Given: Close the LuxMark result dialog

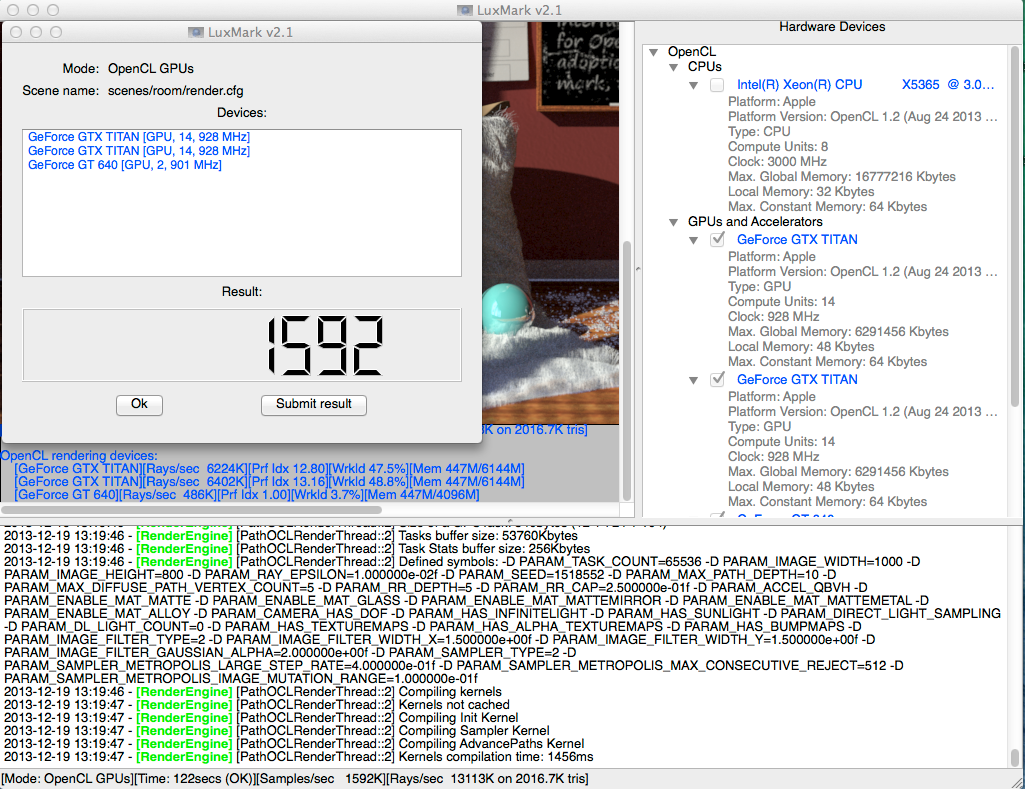Looking at the screenshot, I should (16, 32).
